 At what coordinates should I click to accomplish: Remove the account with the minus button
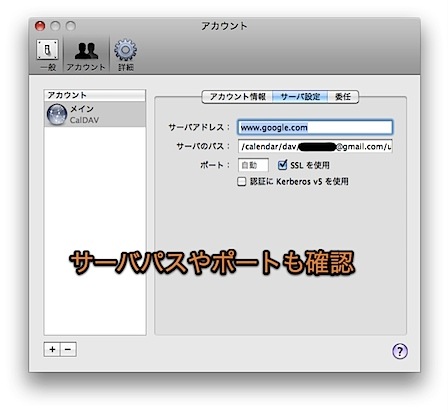click(x=68, y=349)
